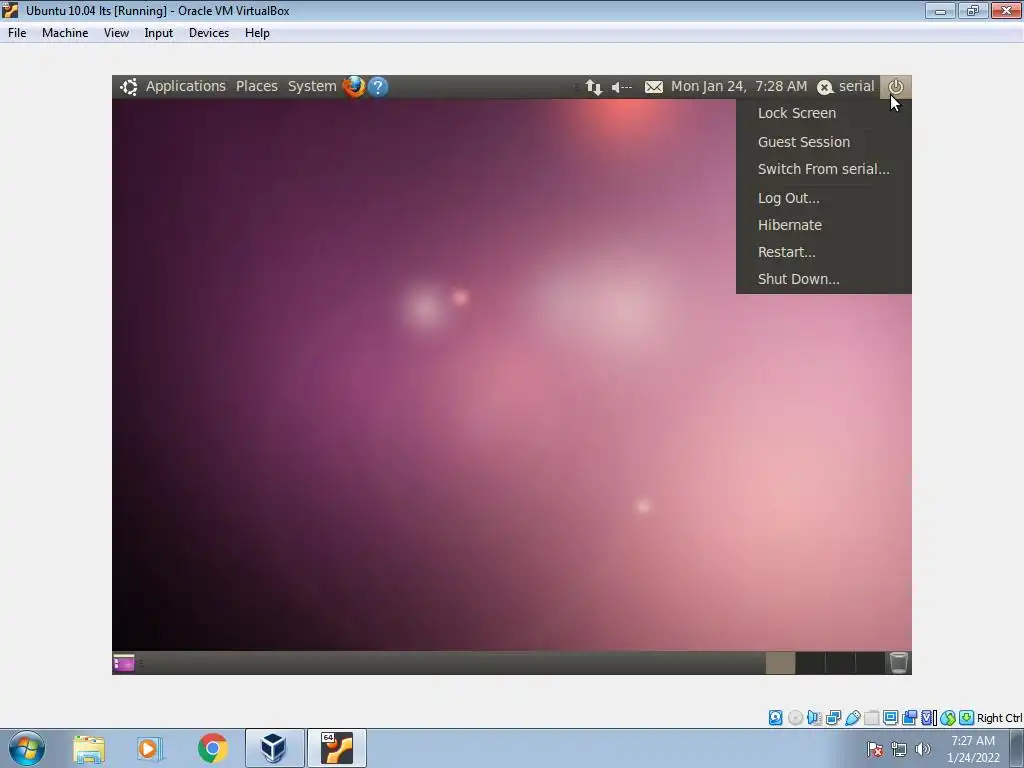
Task: Open VirtualBox Devices menu
Action: click(x=209, y=33)
